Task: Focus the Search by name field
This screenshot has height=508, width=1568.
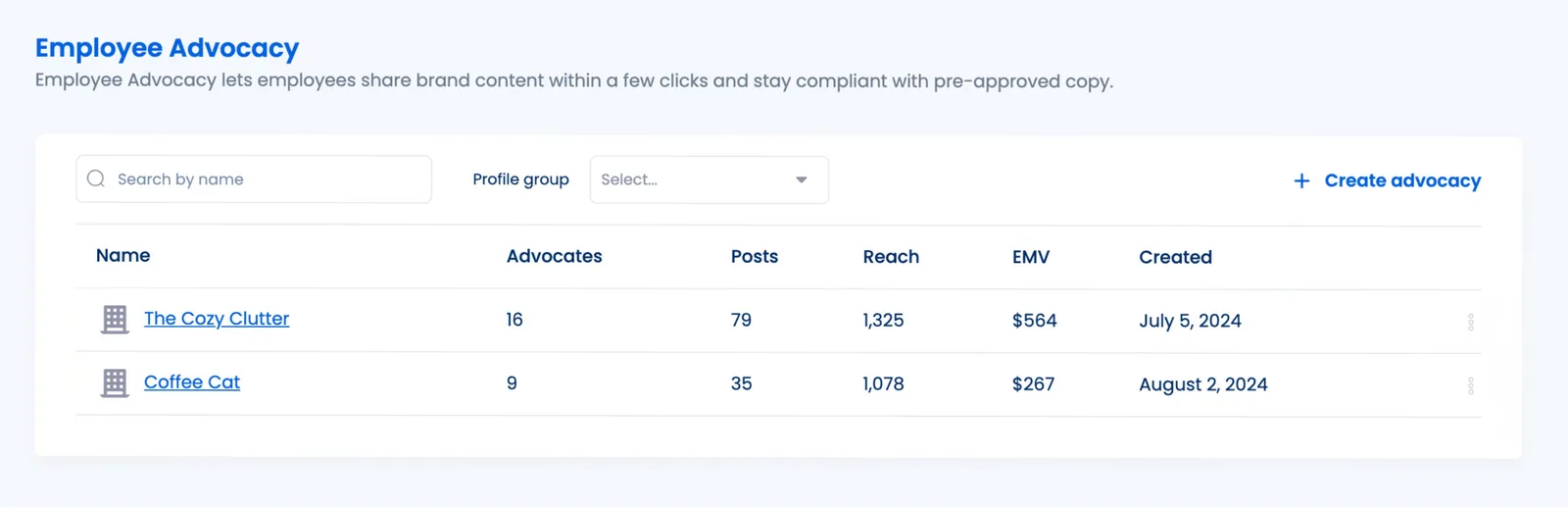Action: point(265,179)
